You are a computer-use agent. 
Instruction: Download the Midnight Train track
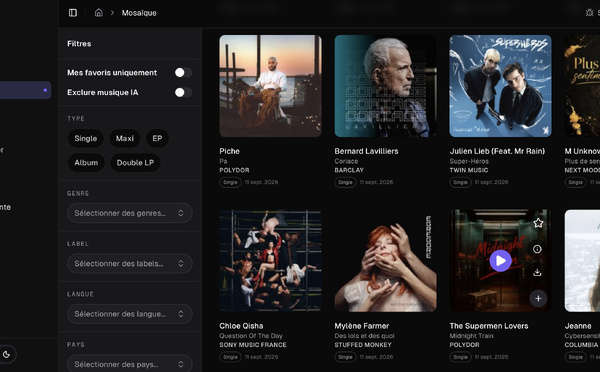[537, 272]
